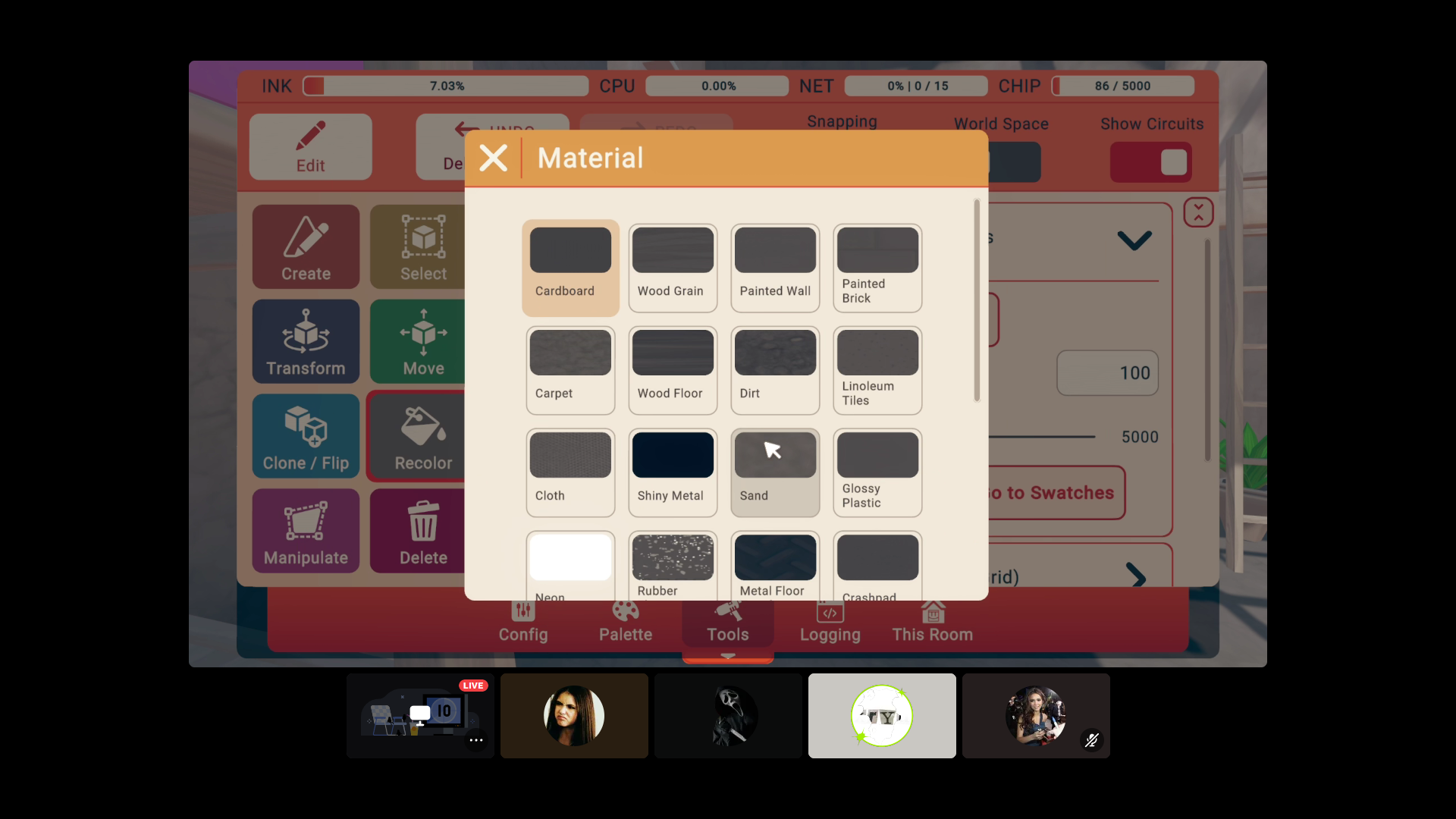Toggle the Show Circuits switch
1456x819 pixels.
(x=1150, y=162)
